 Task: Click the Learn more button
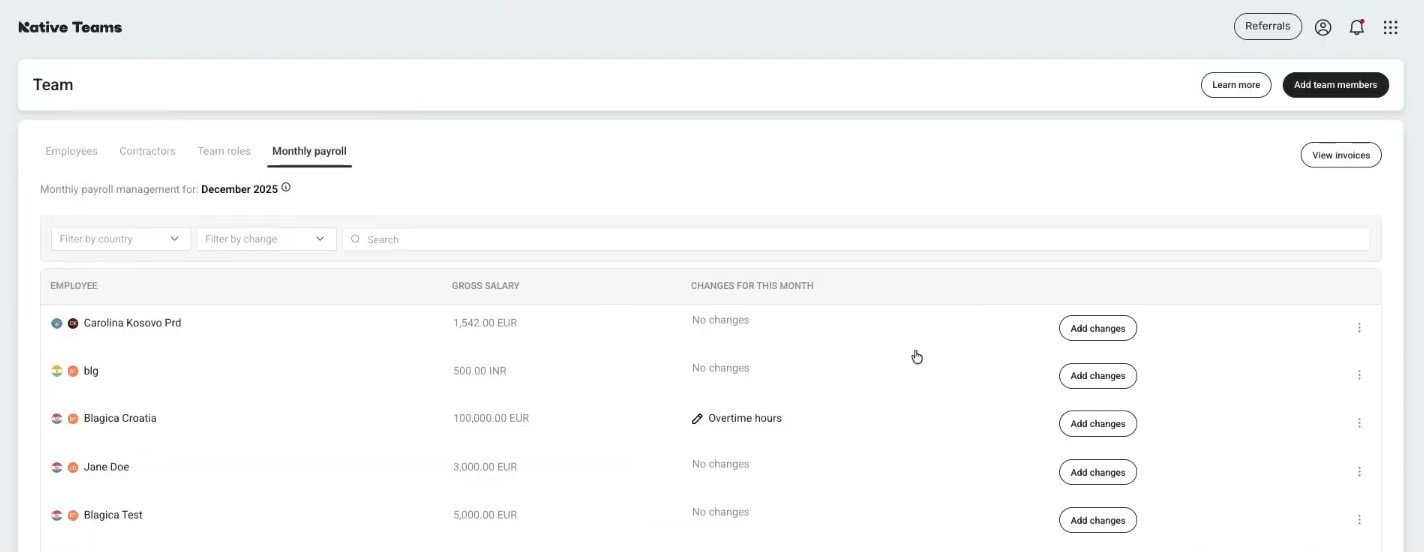point(1236,85)
